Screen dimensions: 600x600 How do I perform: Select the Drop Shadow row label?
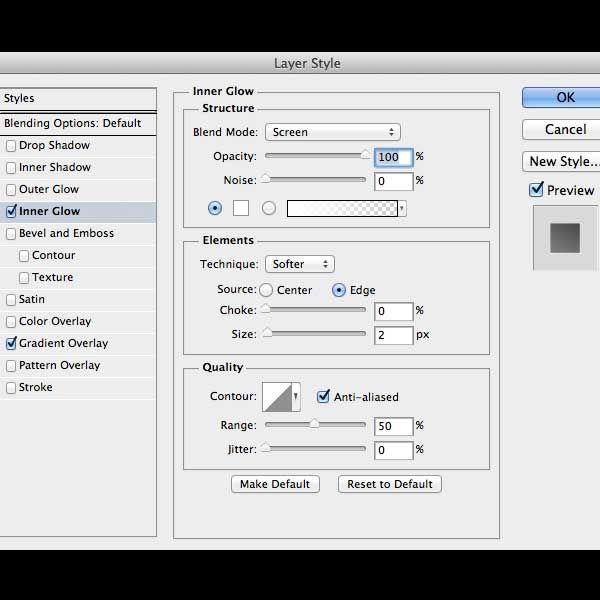pyautogui.click(x=54, y=145)
